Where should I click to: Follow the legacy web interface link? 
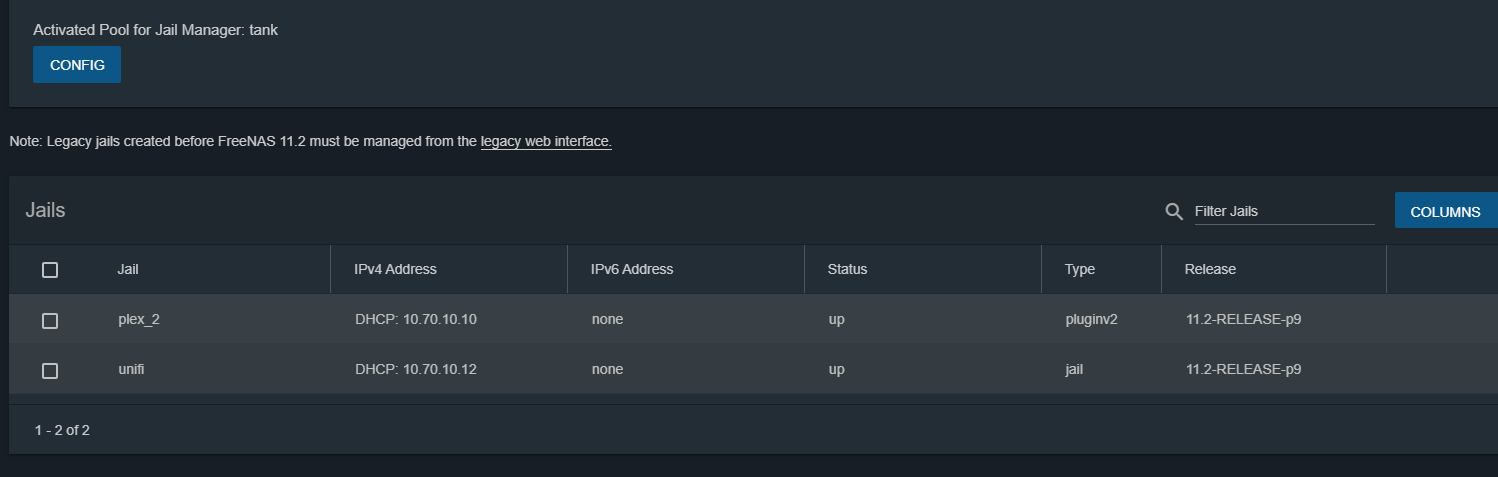pyautogui.click(x=546, y=142)
